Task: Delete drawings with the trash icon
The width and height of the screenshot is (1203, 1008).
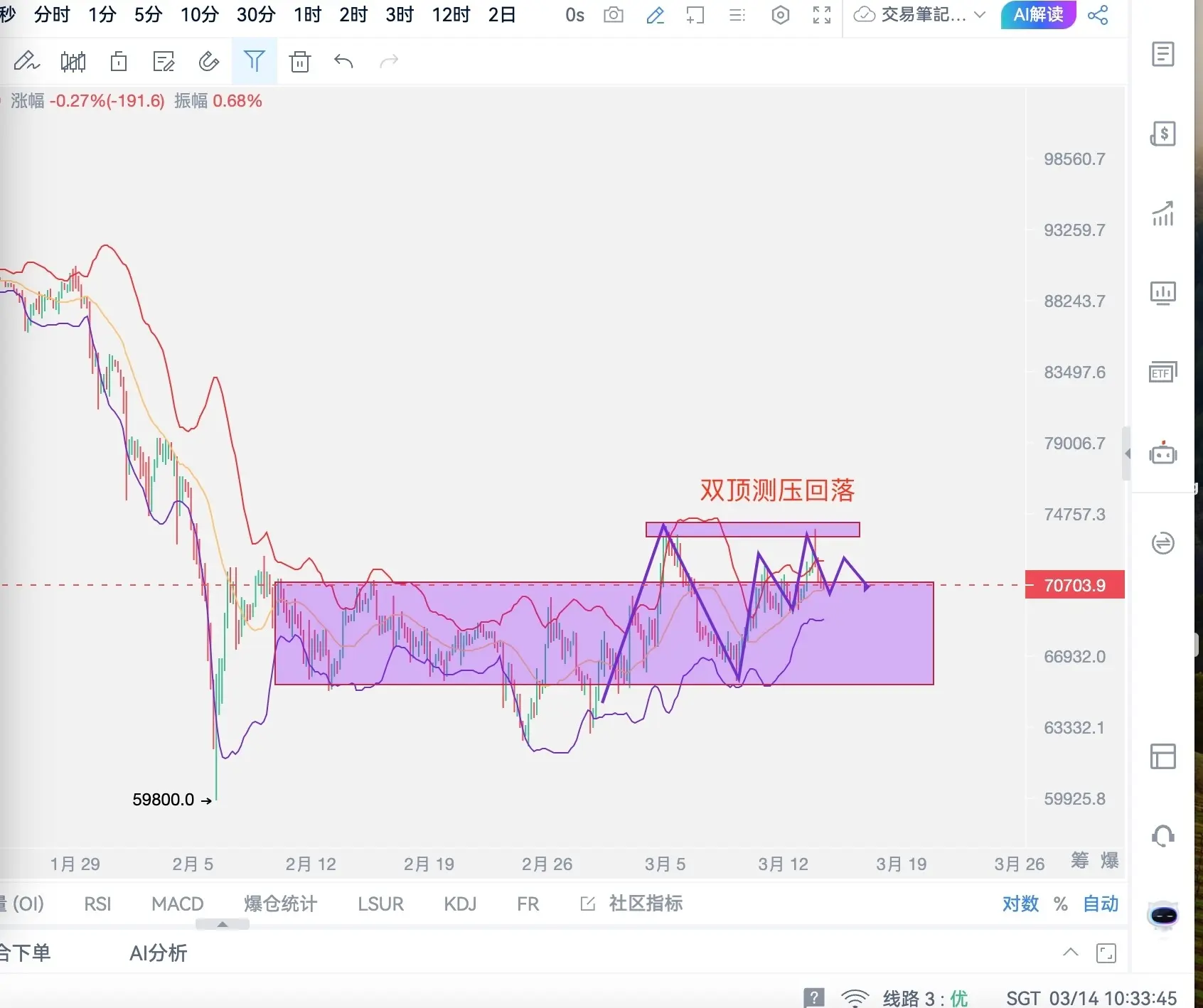Action: point(300,62)
